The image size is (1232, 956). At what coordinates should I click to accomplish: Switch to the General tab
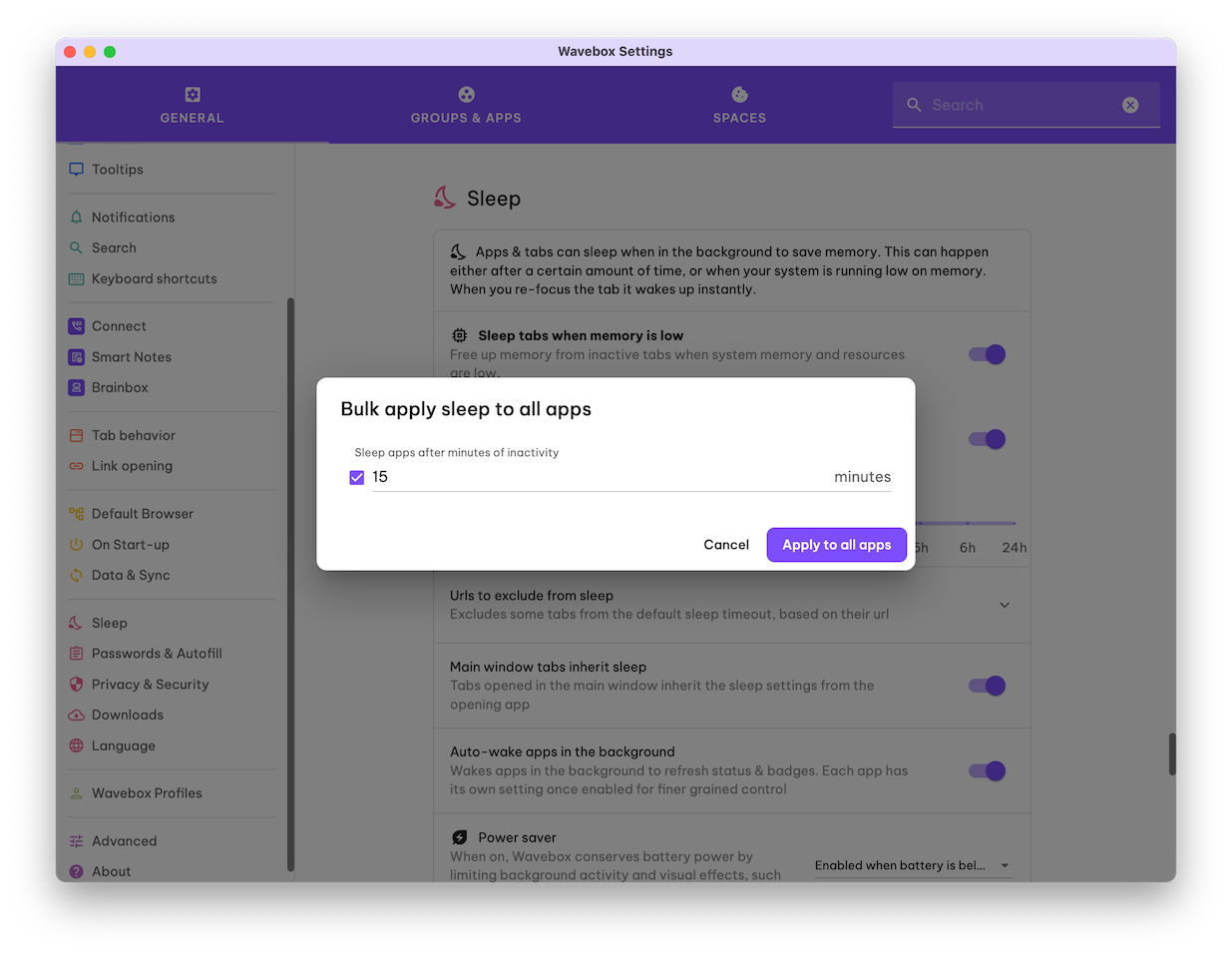tap(193, 105)
